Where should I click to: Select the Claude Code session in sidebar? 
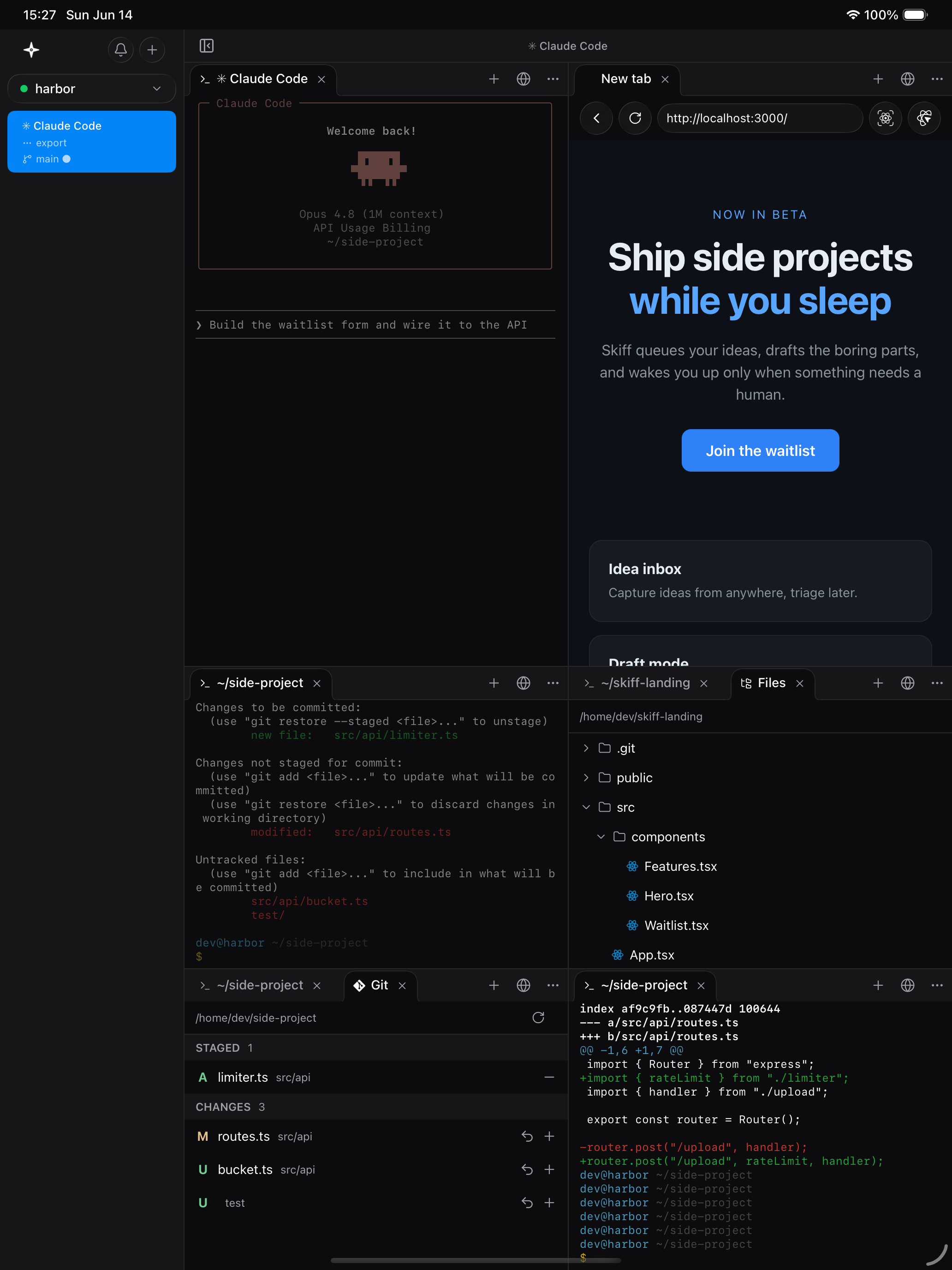92,142
